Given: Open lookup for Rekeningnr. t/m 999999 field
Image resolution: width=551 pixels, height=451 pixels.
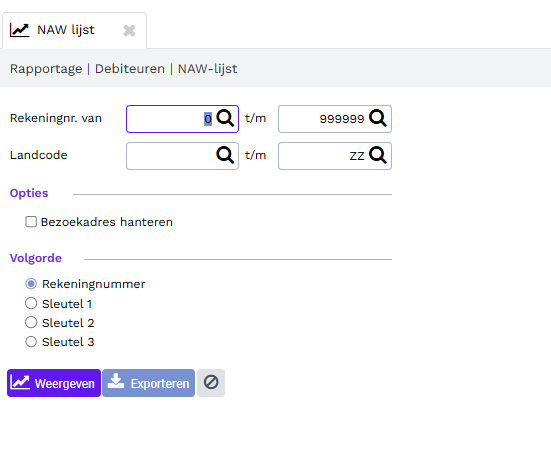Looking at the screenshot, I should click(x=378, y=118).
